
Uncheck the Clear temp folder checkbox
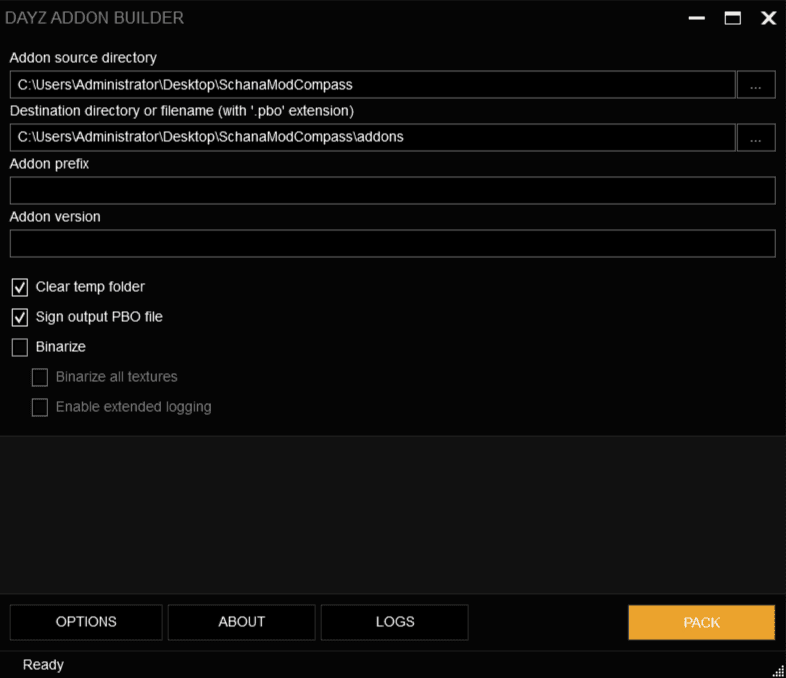tap(20, 288)
